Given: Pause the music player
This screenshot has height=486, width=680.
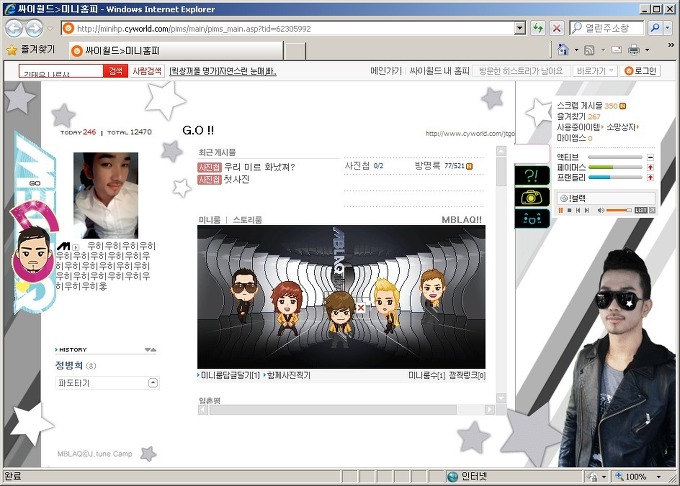Looking at the screenshot, I should (x=561, y=210).
